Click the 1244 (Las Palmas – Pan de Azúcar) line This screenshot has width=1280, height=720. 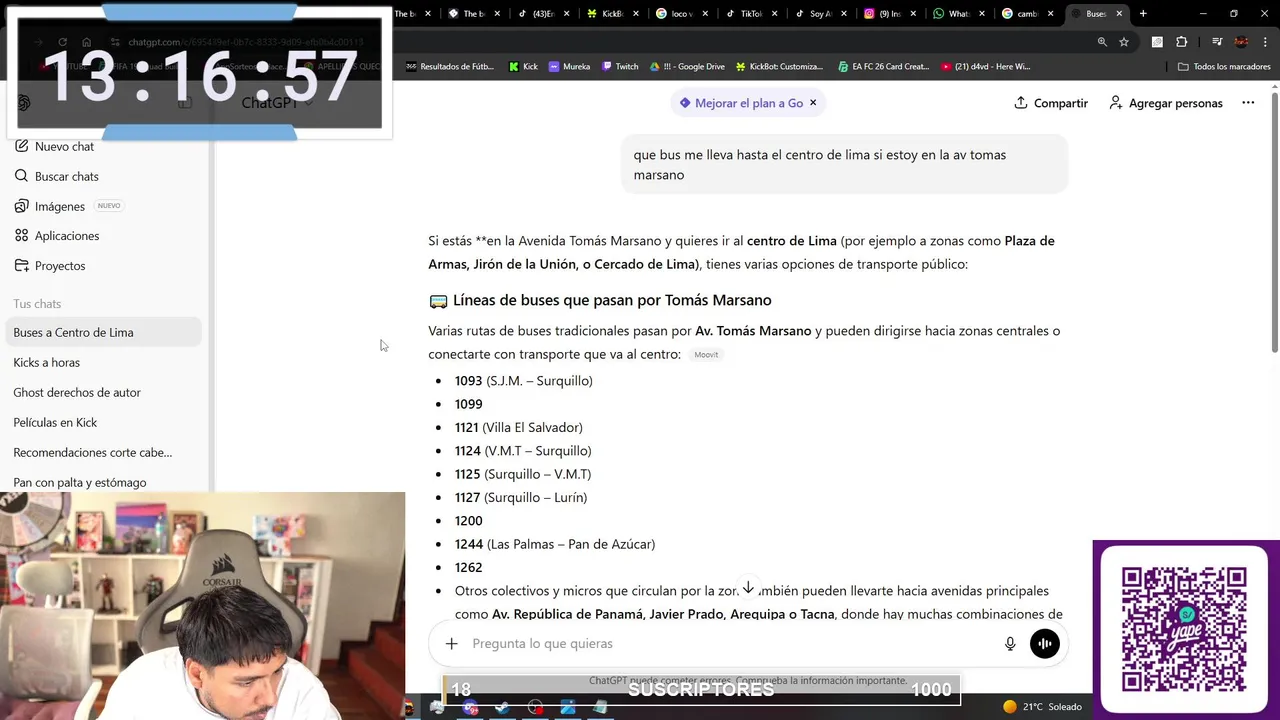[554, 545]
